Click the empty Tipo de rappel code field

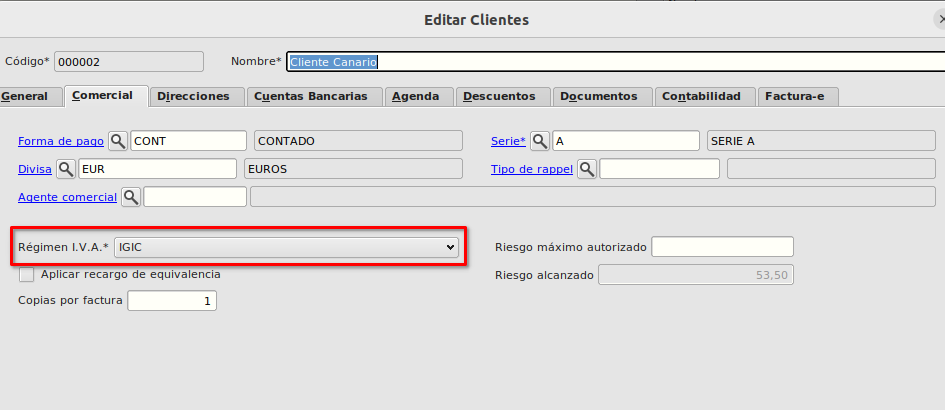tap(659, 169)
